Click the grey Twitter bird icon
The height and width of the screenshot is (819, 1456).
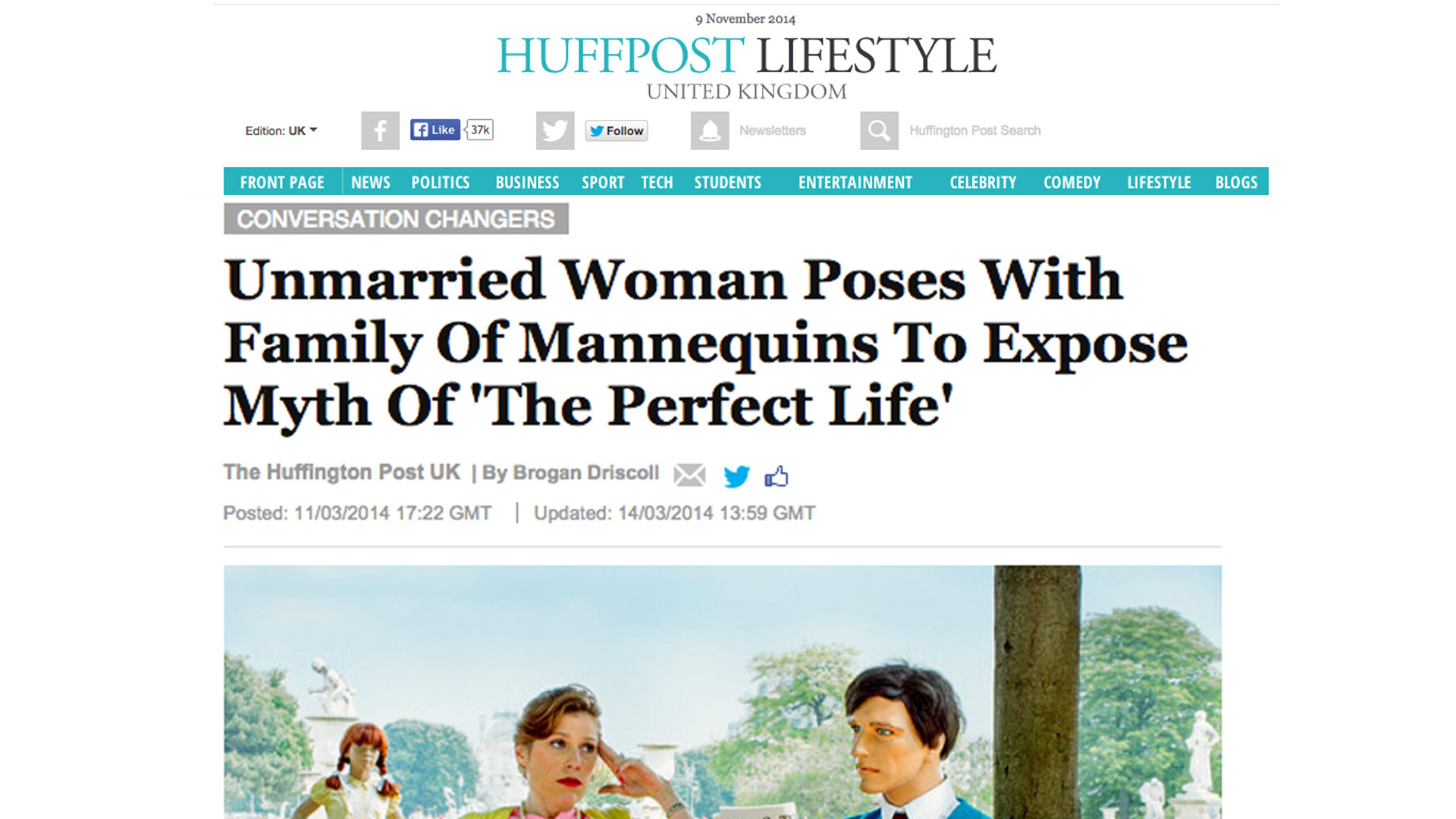pos(555,130)
